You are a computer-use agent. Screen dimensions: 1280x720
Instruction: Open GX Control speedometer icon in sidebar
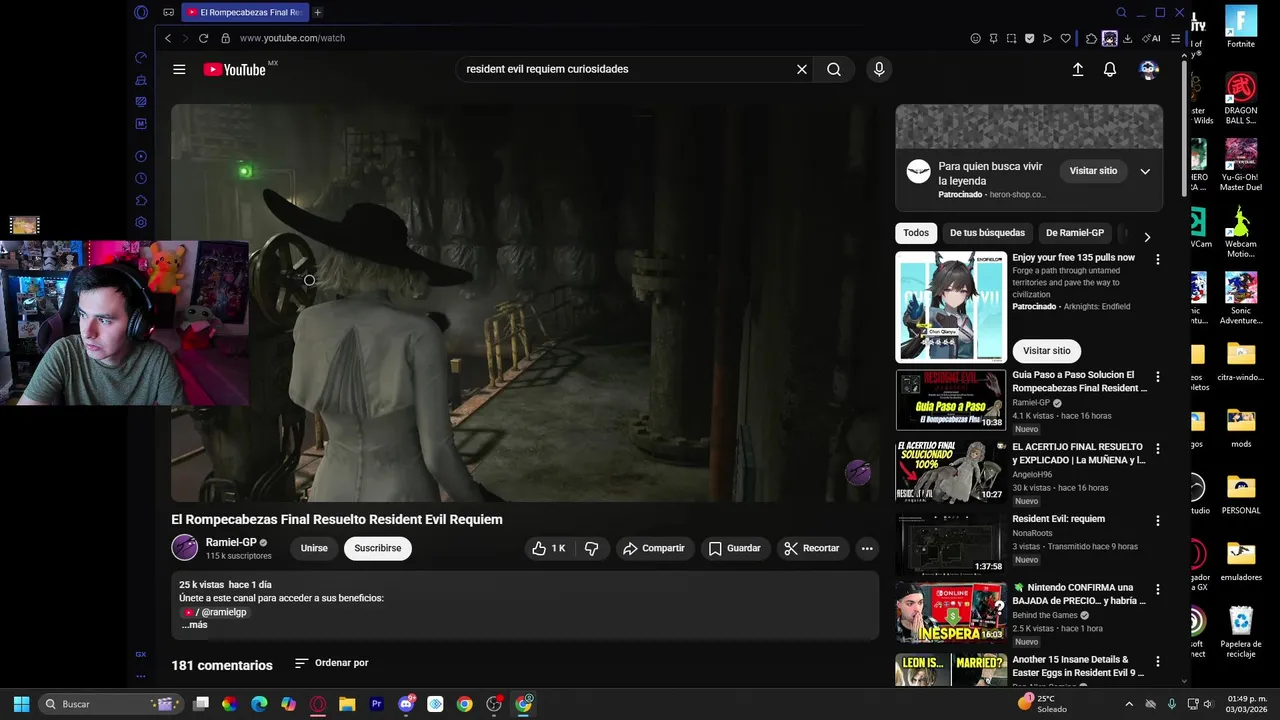141,57
